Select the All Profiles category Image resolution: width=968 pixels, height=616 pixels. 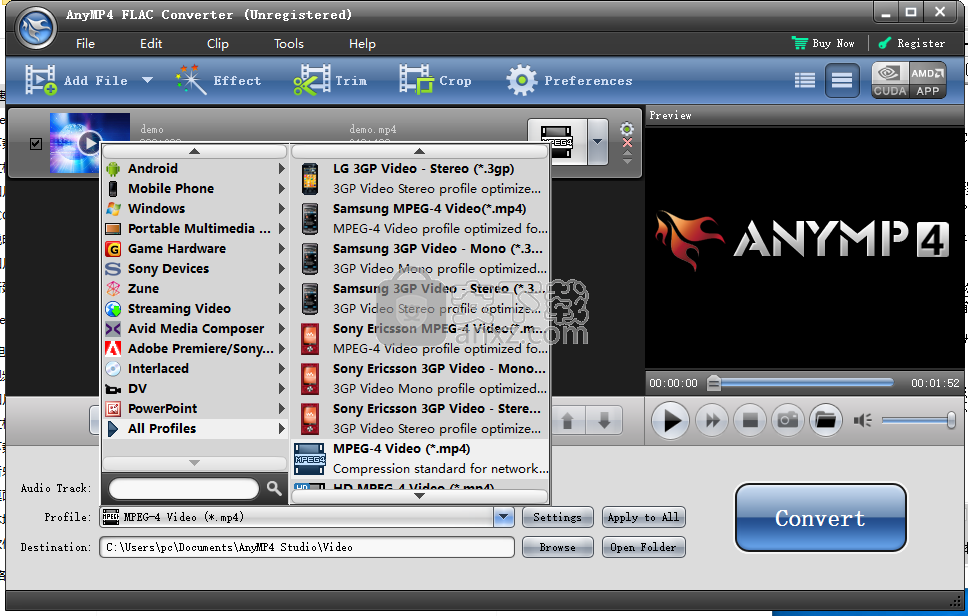click(x=194, y=428)
